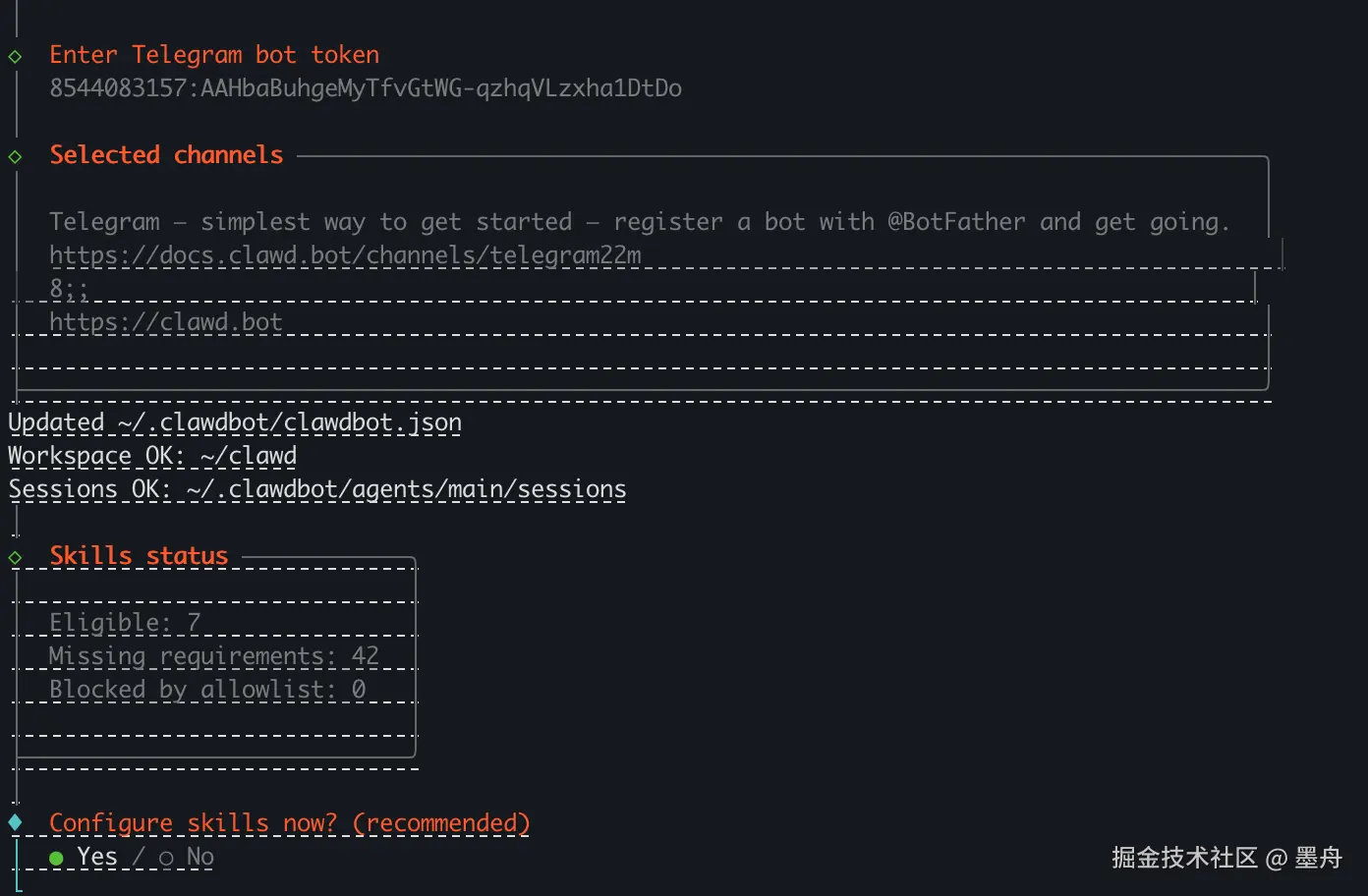
Task: Click the Eligible: 7 line
Action: 125,623
